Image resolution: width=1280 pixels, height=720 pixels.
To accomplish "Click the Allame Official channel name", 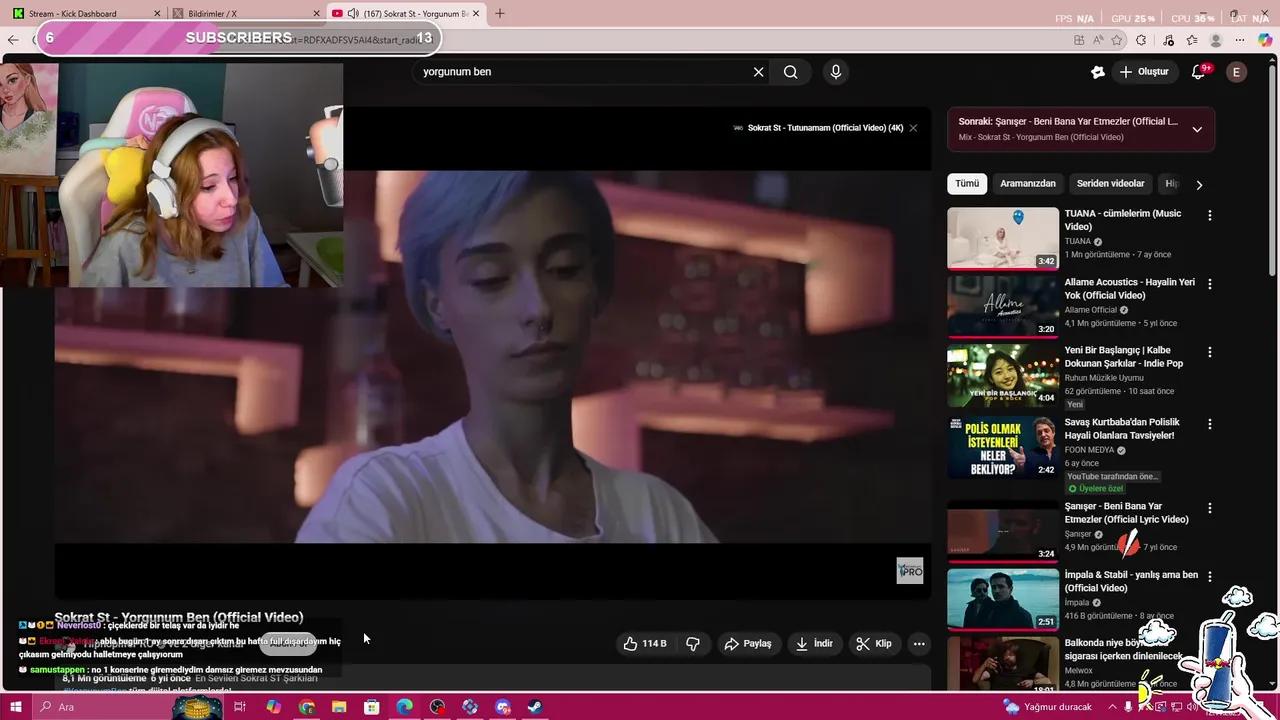I will coord(1091,310).
